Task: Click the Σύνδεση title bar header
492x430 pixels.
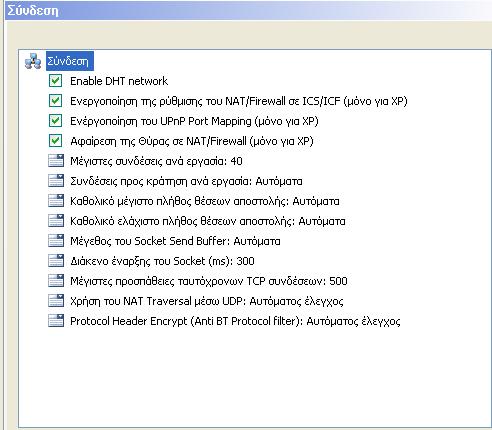Action: tap(248, 10)
